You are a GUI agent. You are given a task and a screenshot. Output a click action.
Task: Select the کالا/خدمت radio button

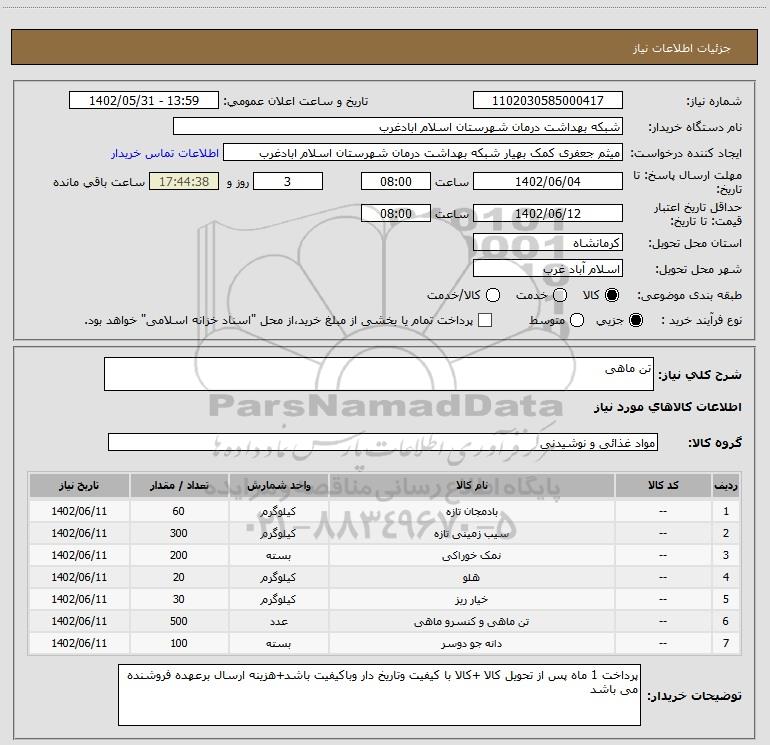tap(493, 295)
